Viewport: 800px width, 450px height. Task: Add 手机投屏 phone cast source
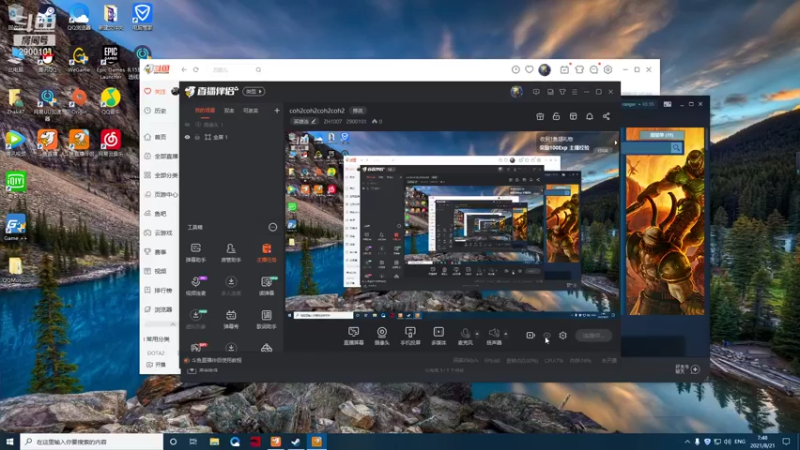[410, 336]
